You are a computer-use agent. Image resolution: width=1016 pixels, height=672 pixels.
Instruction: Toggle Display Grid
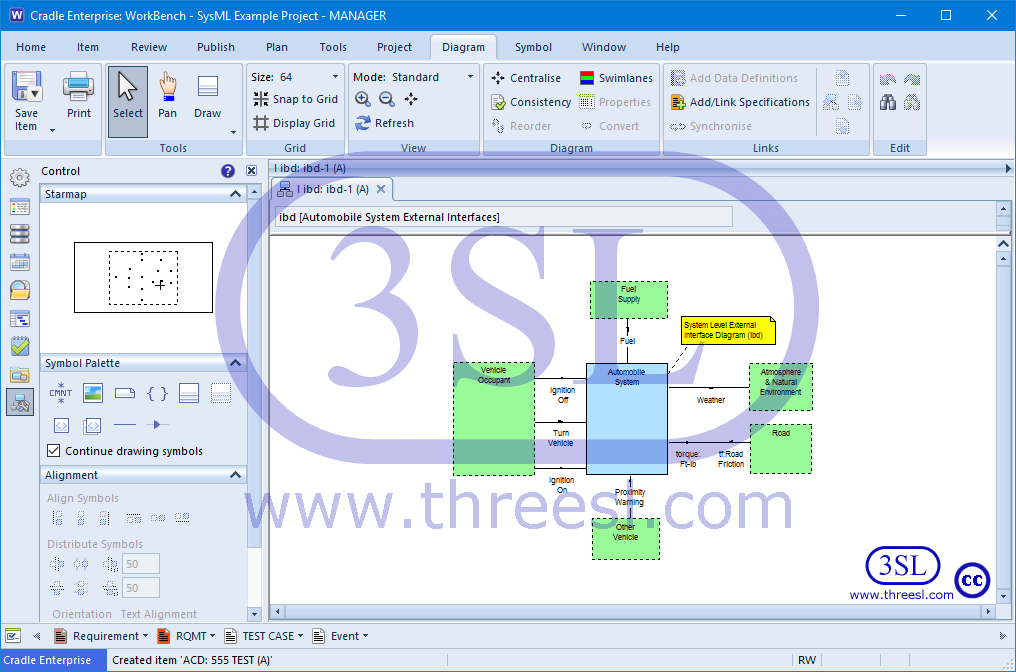(x=294, y=123)
